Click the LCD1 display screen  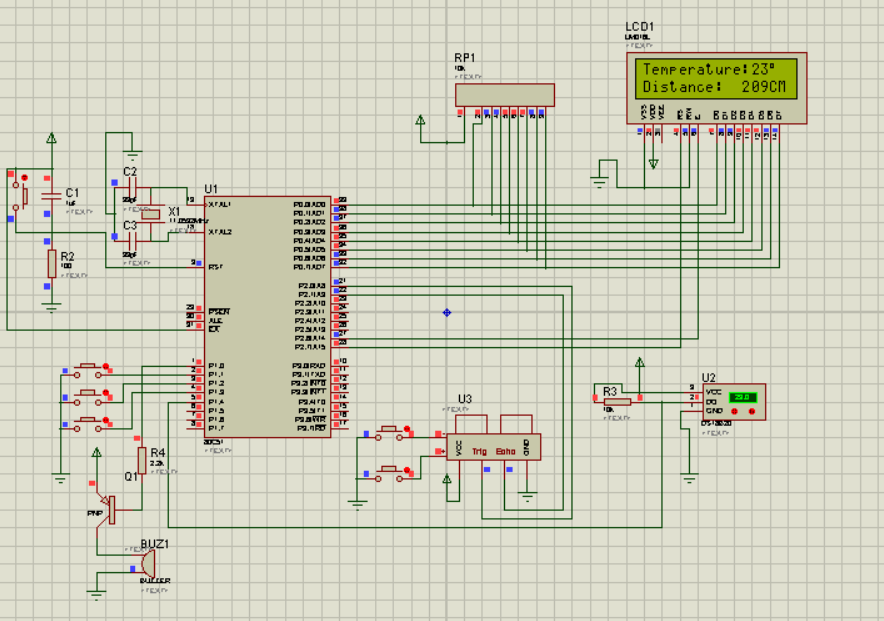(x=713, y=79)
